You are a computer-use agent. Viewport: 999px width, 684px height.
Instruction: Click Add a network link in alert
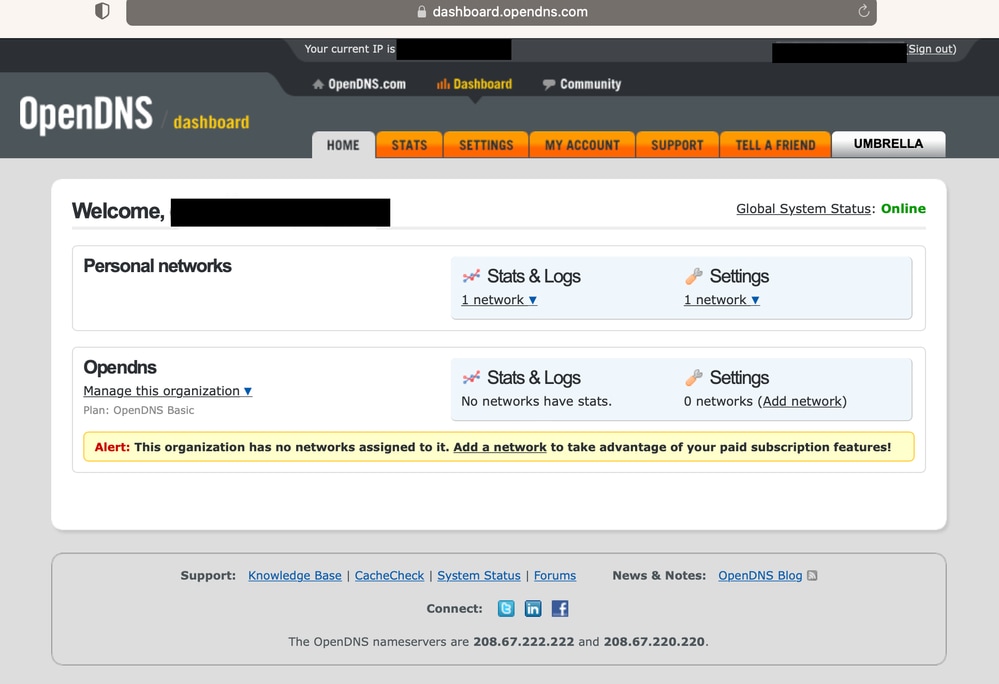click(500, 447)
